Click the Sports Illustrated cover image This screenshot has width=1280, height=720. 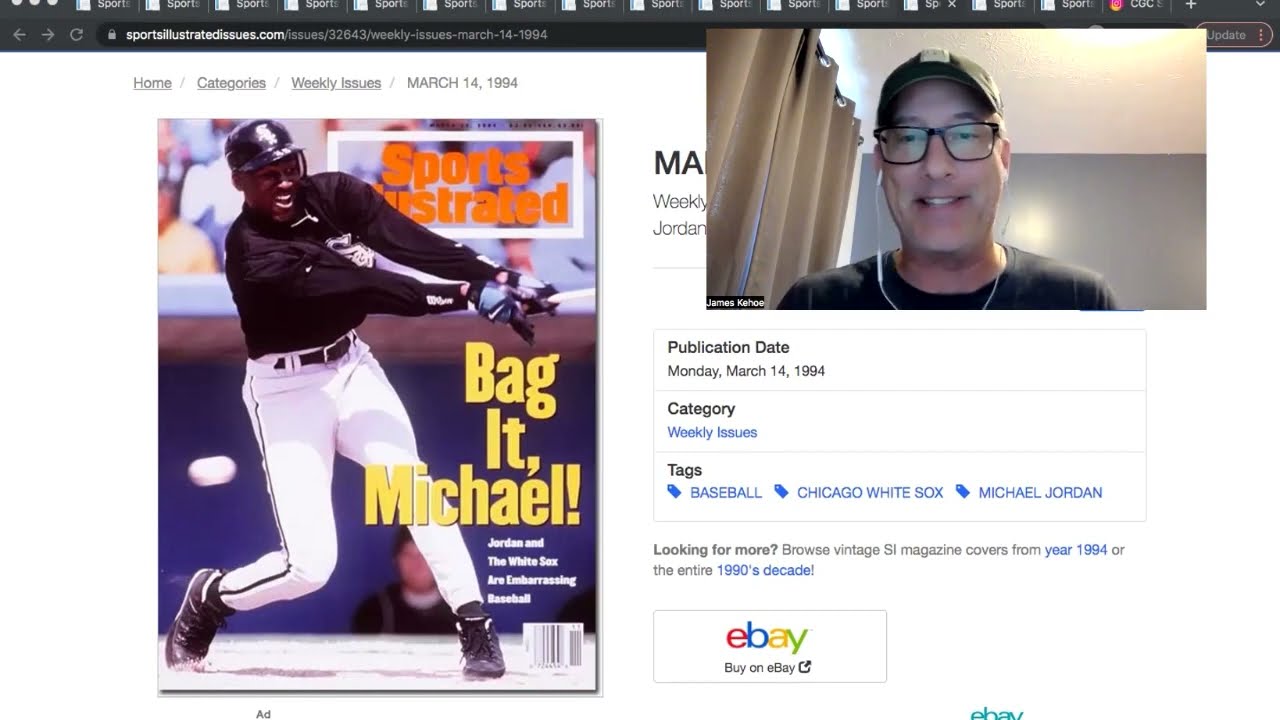(x=379, y=407)
